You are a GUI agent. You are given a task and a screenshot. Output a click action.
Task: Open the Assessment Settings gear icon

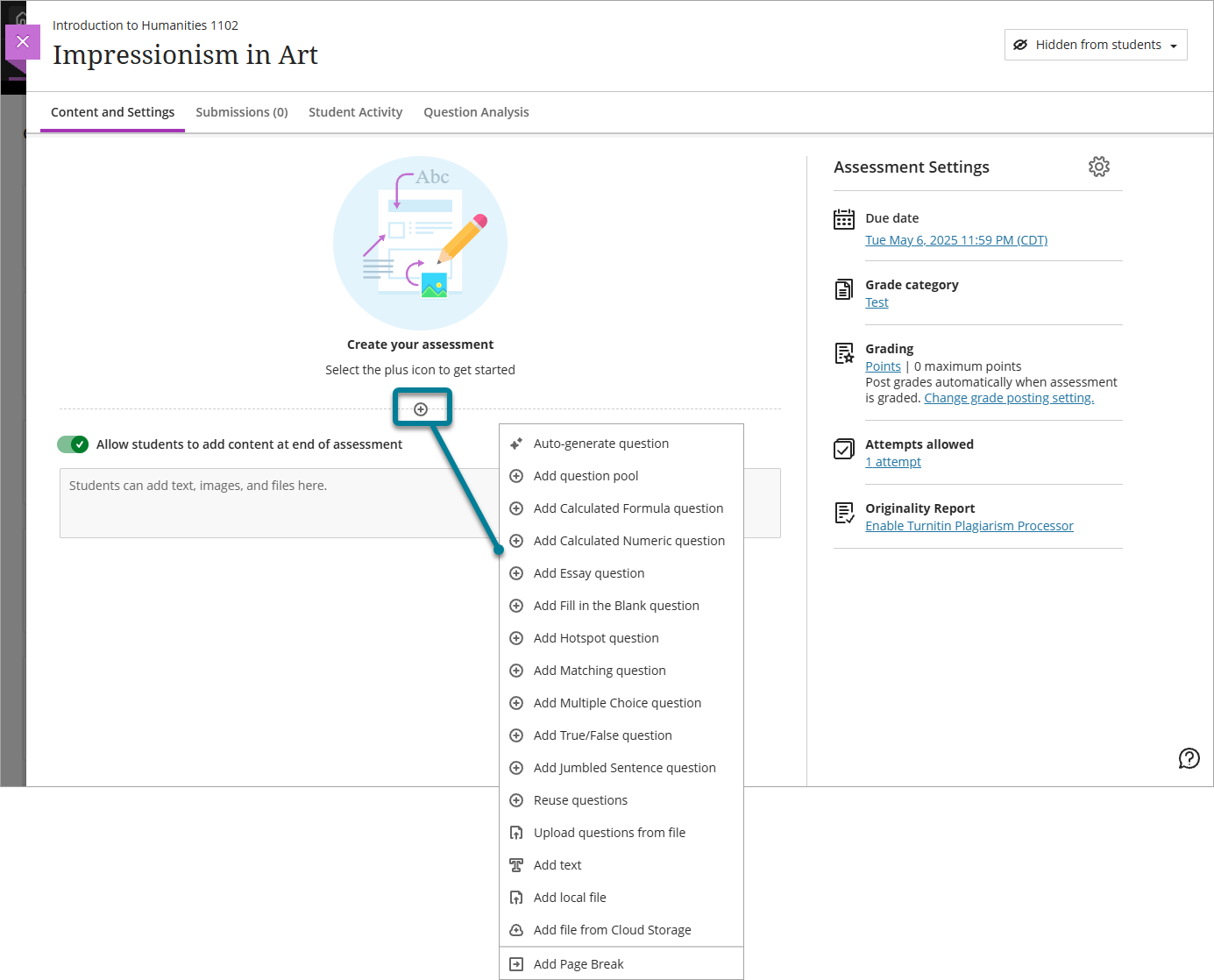tap(1099, 167)
